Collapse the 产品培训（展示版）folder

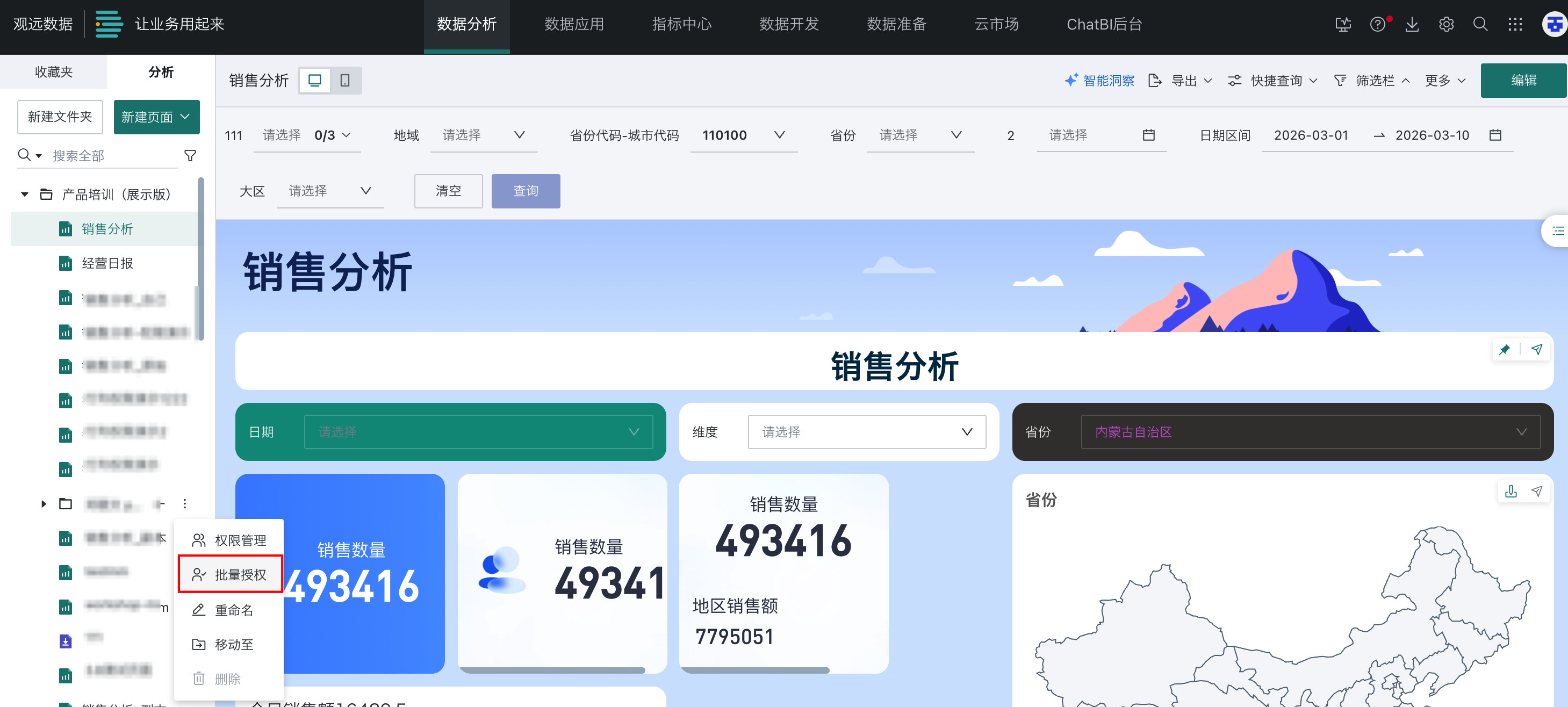(25, 194)
